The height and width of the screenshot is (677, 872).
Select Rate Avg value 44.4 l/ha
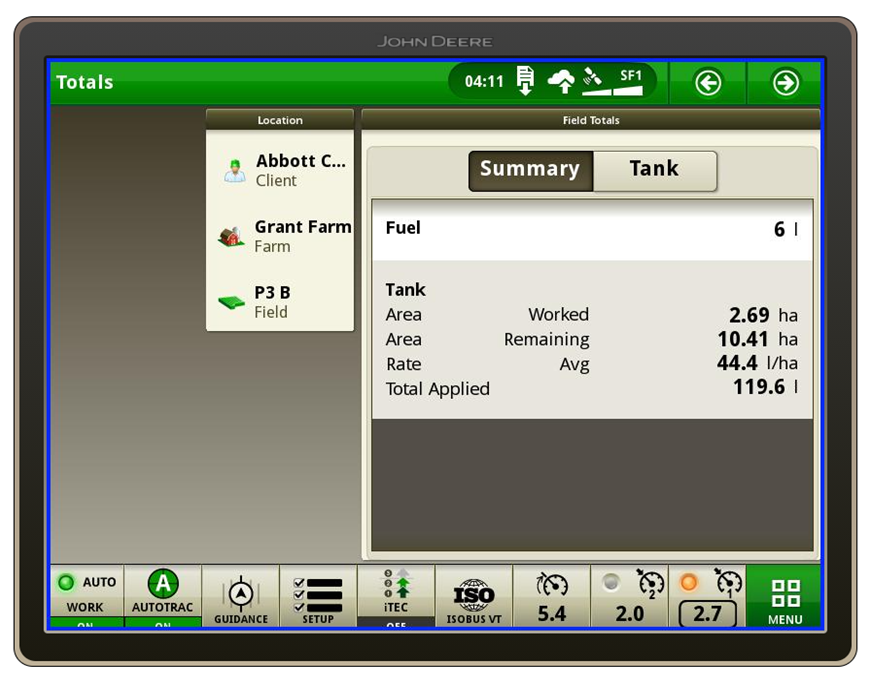click(757, 363)
